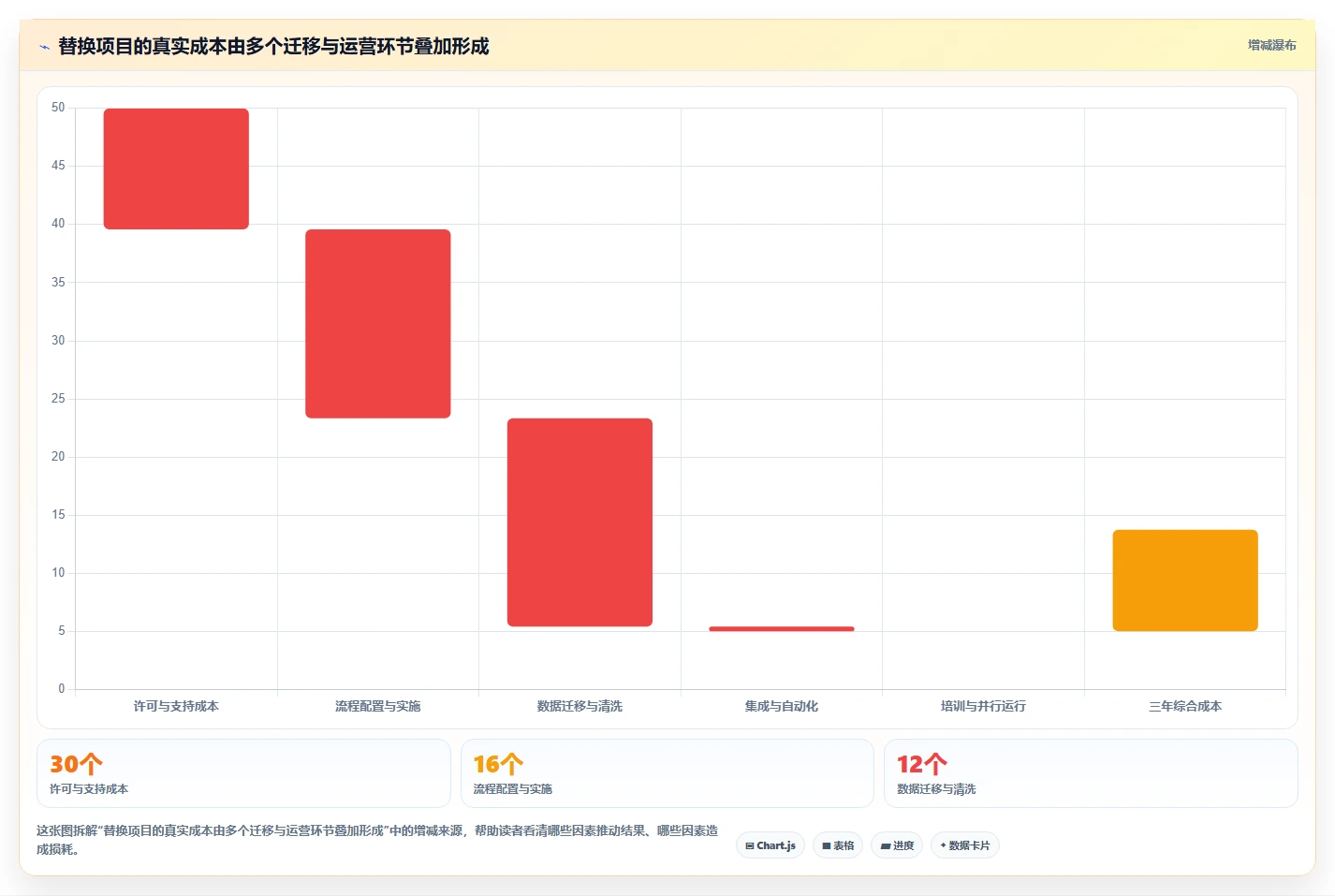Image resolution: width=1335 pixels, height=896 pixels.
Task: Click the y-axis value 25
Action: point(58,399)
